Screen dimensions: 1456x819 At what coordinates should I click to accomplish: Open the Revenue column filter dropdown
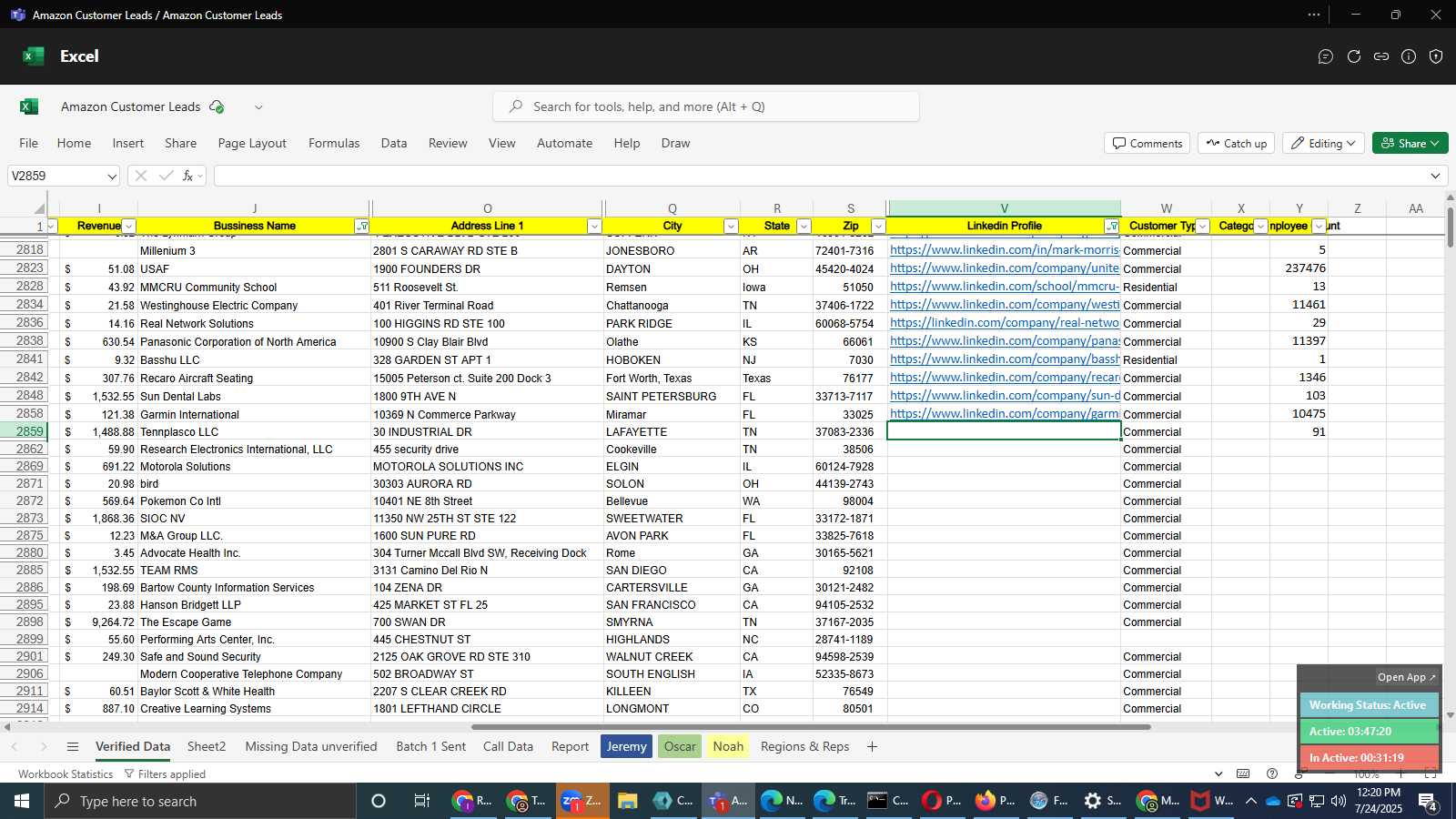click(128, 226)
